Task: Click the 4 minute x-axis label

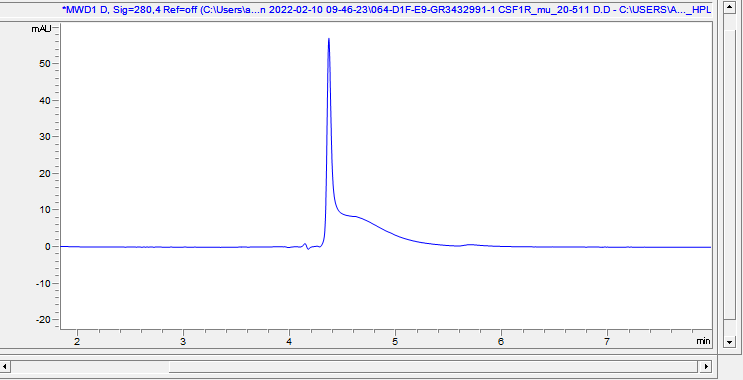Action: click(289, 342)
